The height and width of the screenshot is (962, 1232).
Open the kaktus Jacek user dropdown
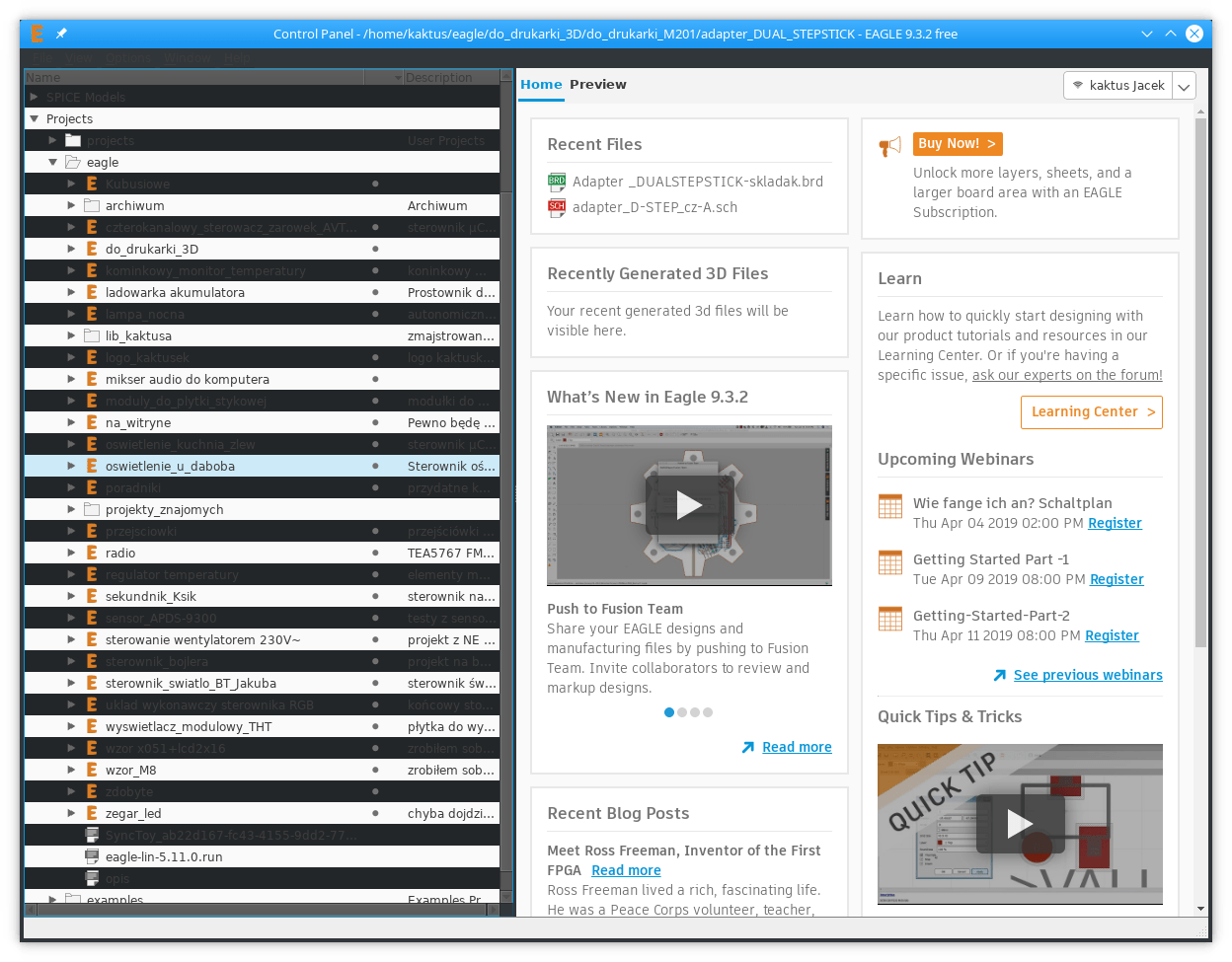tap(1129, 86)
